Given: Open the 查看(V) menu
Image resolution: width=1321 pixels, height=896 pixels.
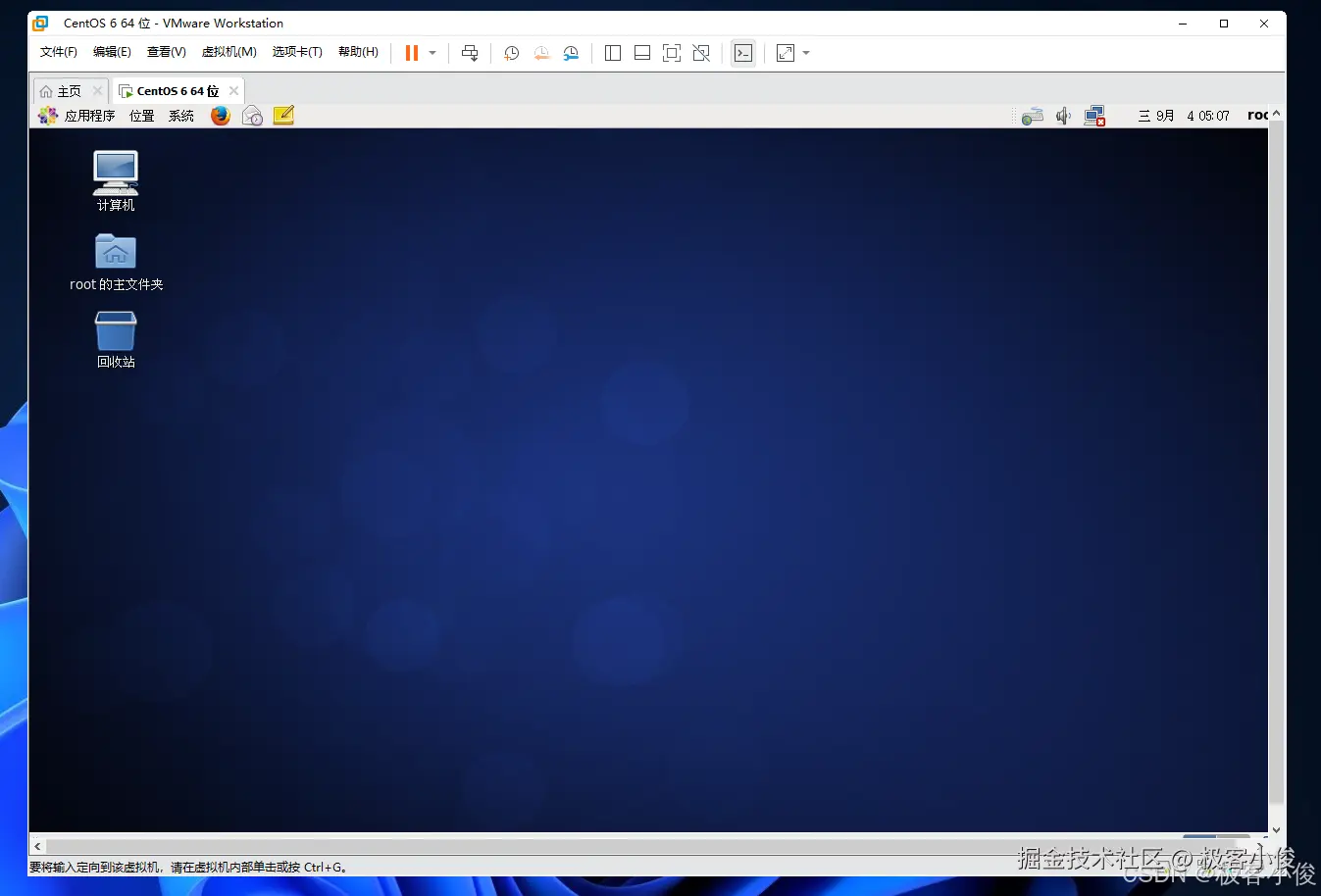Looking at the screenshot, I should 166,52.
